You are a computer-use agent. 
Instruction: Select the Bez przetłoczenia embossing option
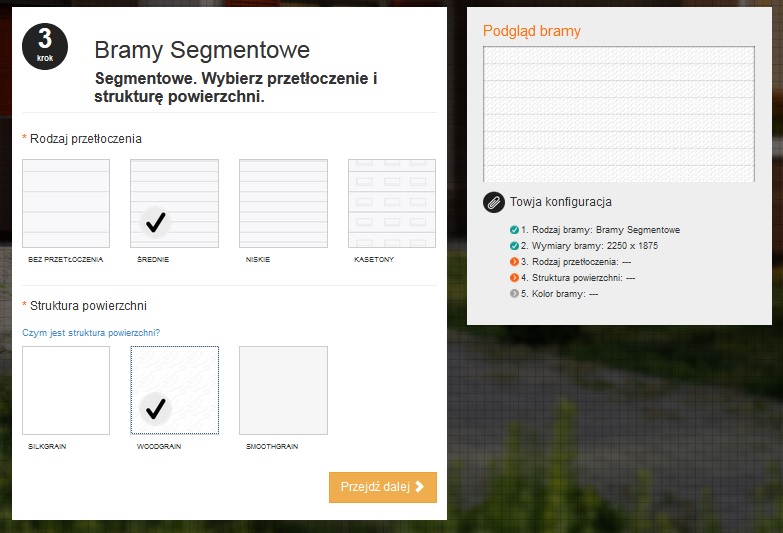pyautogui.click(x=66, y=203)
